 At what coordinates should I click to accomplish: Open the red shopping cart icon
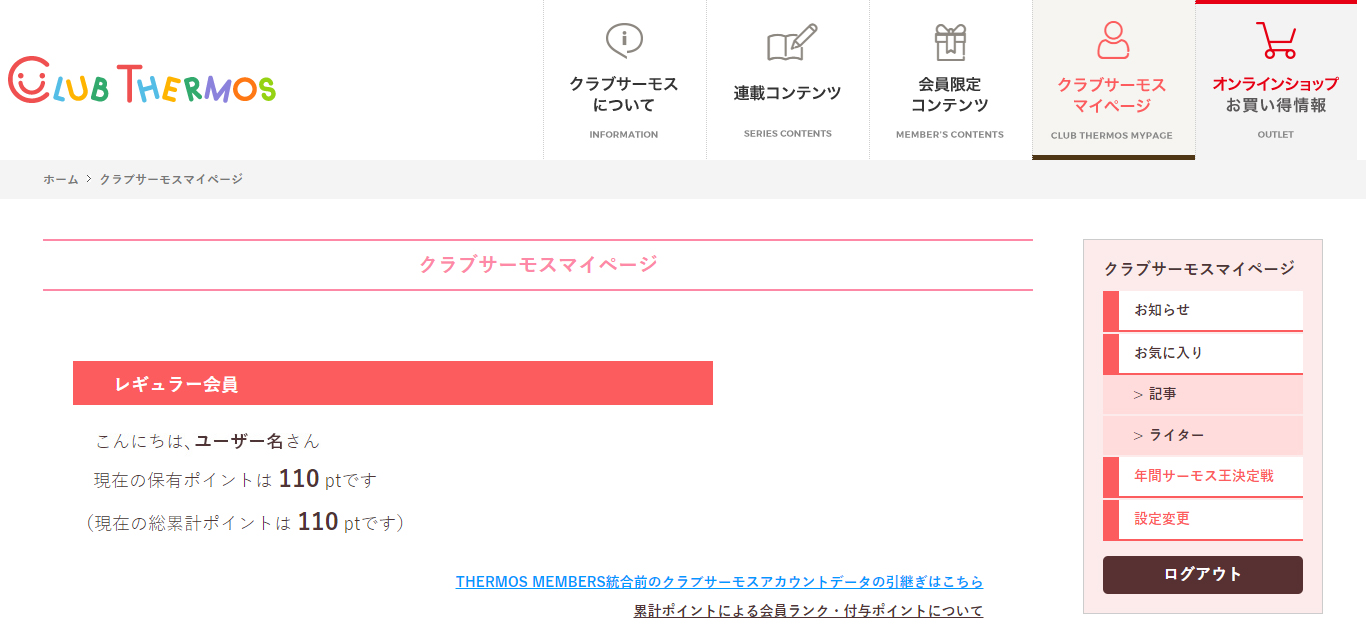(1276, 40)
